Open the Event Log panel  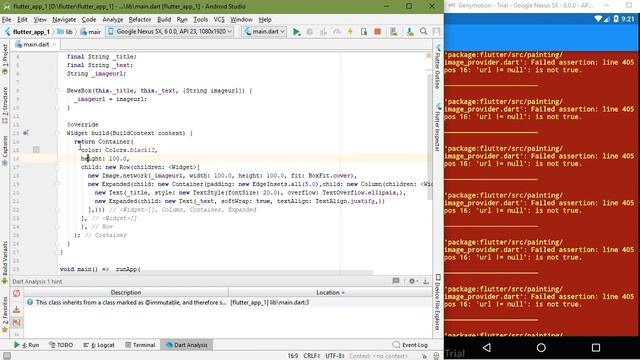410,345
